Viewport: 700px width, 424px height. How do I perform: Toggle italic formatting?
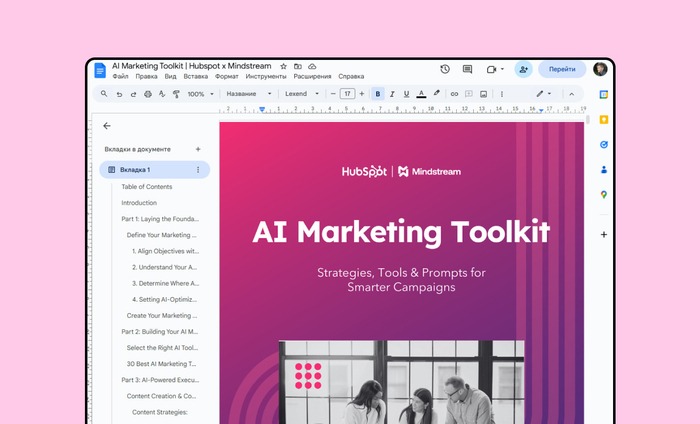point(392,94)
